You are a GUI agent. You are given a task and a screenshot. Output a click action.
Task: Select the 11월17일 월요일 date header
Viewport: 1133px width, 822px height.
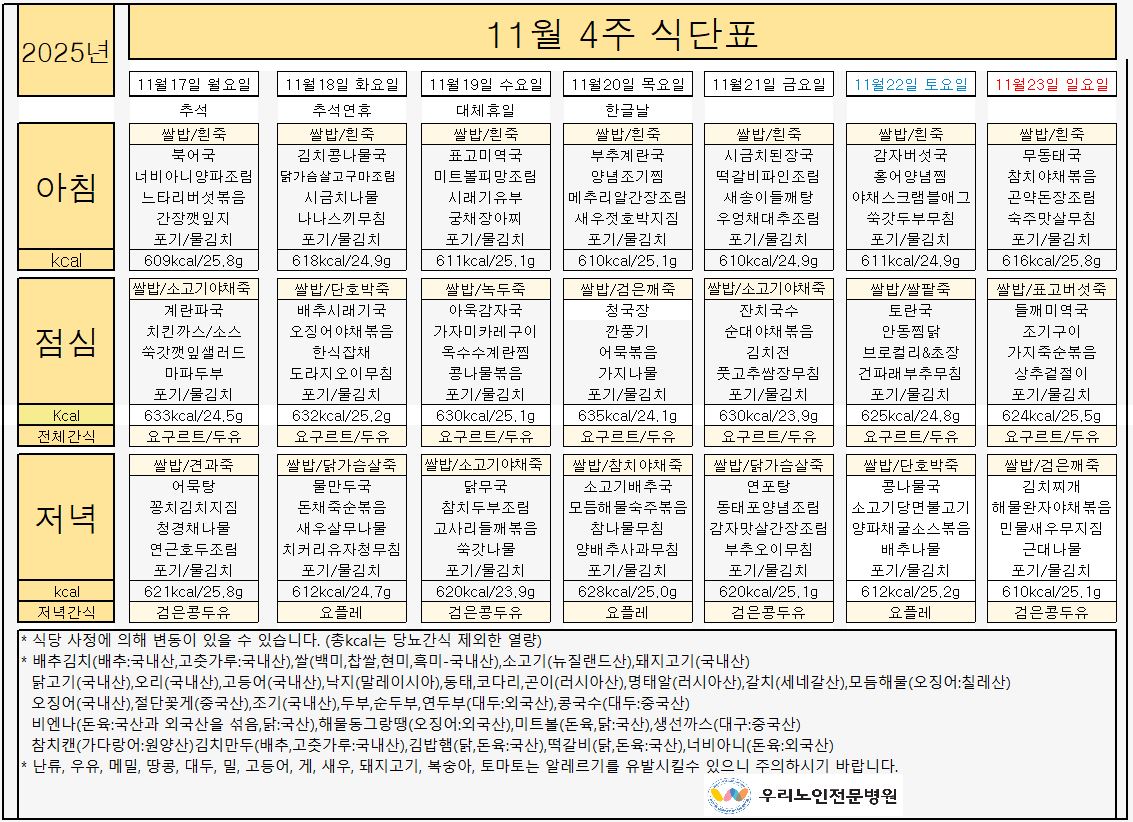tap(194, 84)
